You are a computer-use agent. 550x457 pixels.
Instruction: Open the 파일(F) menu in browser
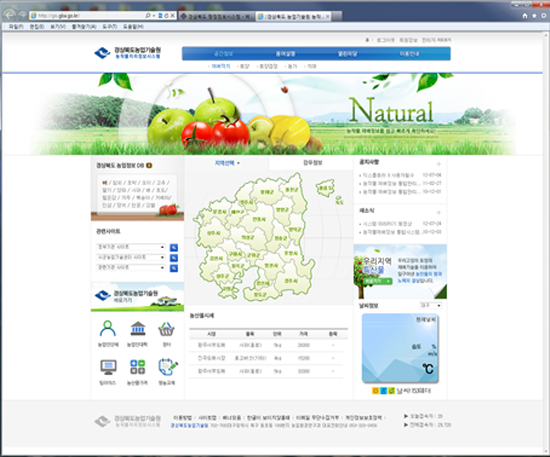(16, 27)
